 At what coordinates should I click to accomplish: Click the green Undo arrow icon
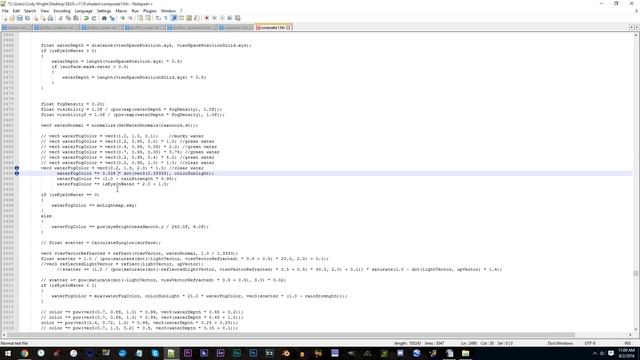coord(86,18)
